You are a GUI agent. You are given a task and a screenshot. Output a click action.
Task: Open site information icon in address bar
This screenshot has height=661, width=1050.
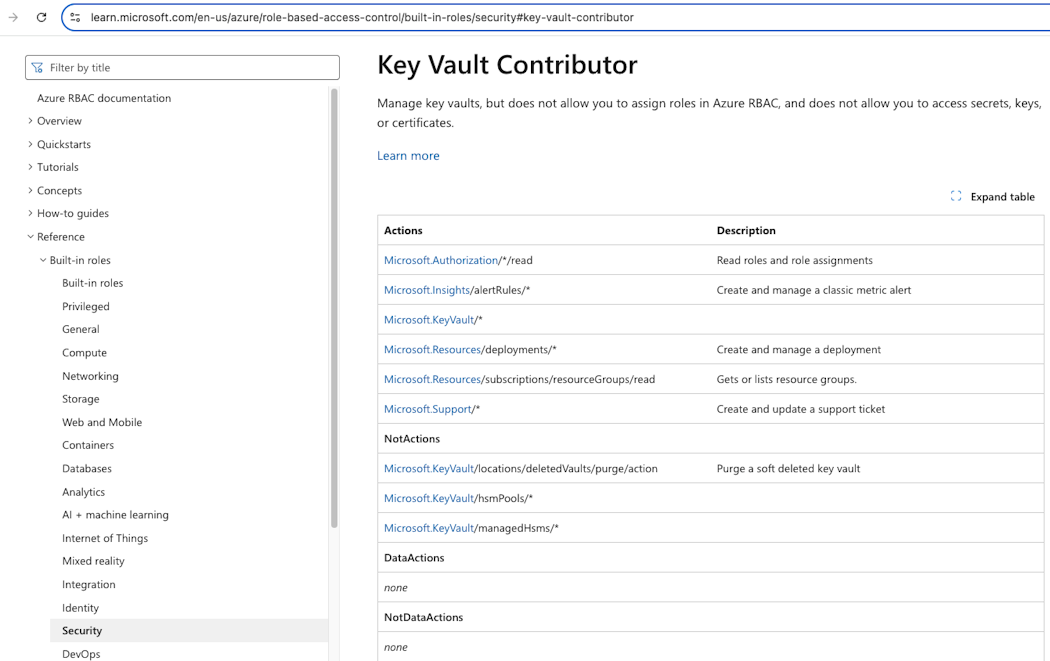[75, 17]
